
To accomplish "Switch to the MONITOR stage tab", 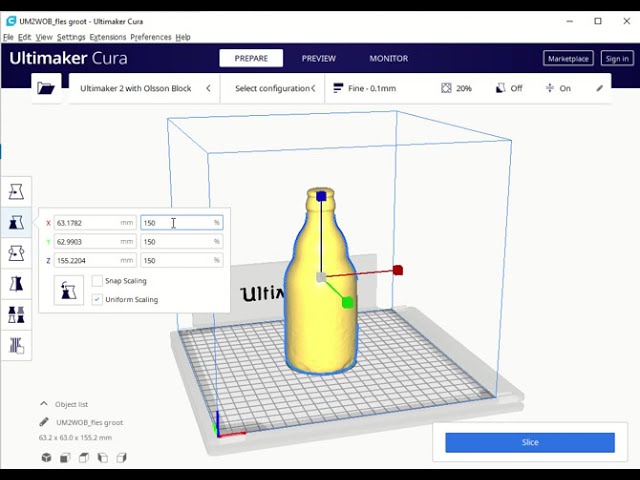I will coord(389,58).
